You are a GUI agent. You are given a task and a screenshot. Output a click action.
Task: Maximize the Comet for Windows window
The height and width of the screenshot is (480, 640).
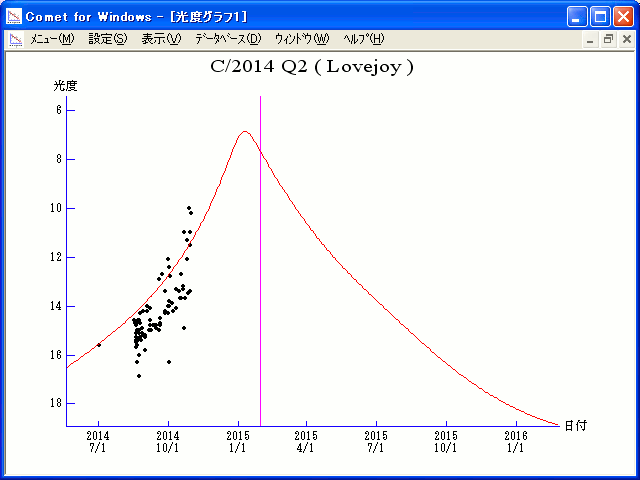(600, 17)
